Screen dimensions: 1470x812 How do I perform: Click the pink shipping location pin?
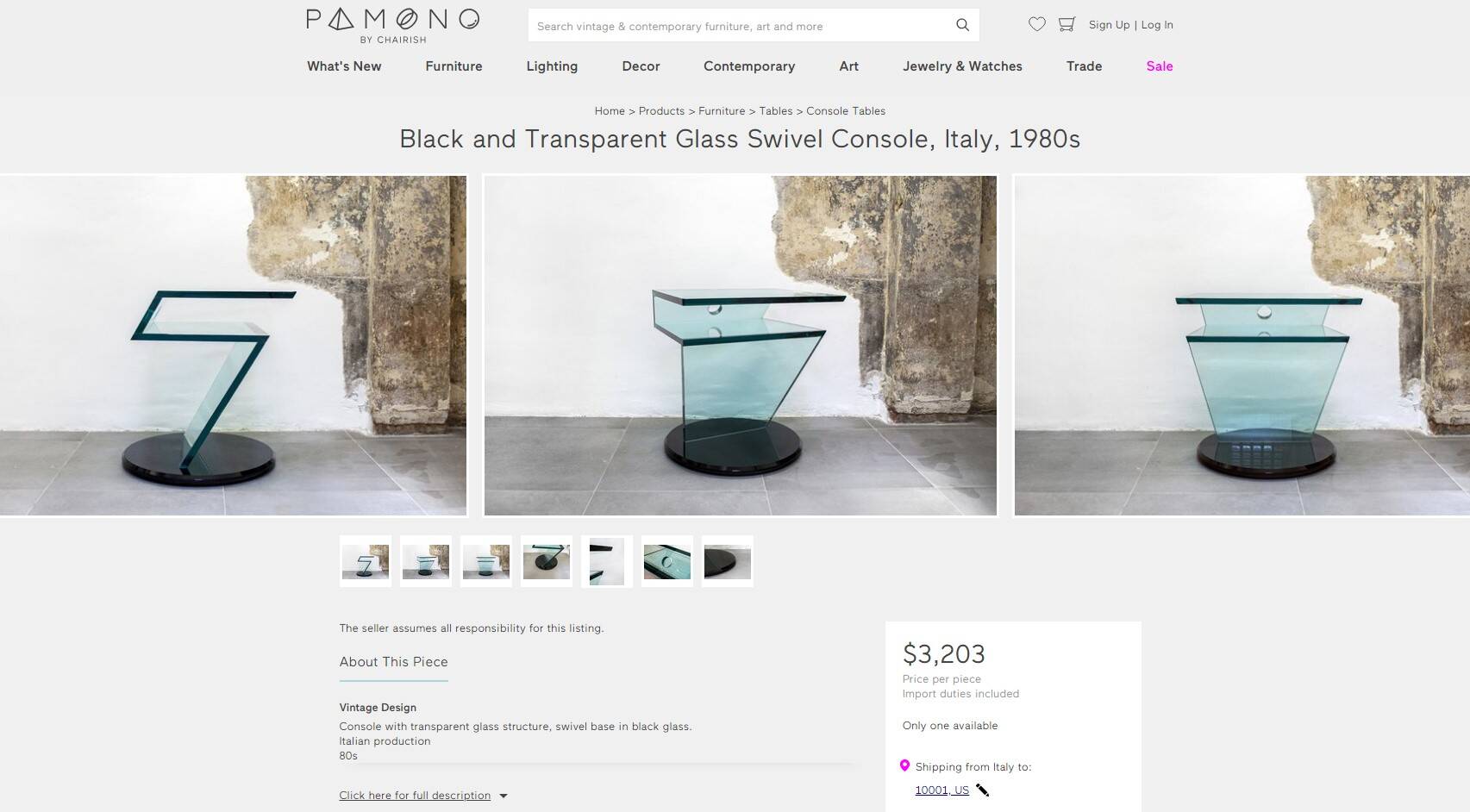[904, 766]
